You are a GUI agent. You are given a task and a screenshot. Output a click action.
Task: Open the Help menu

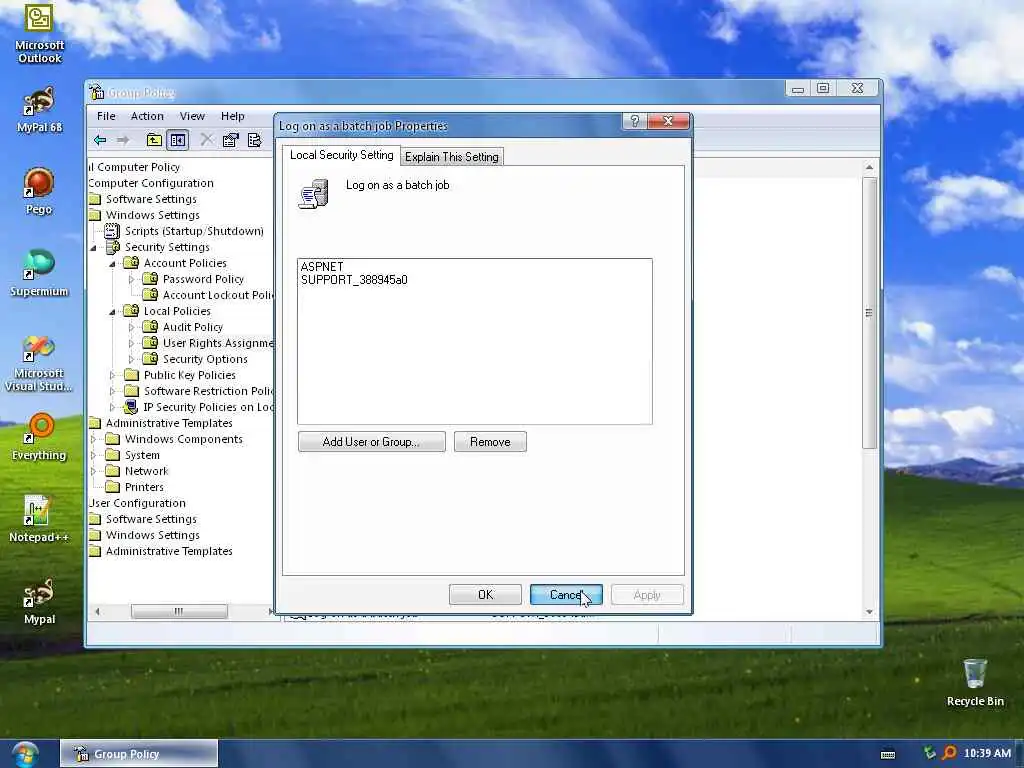(x=232, y=116)
